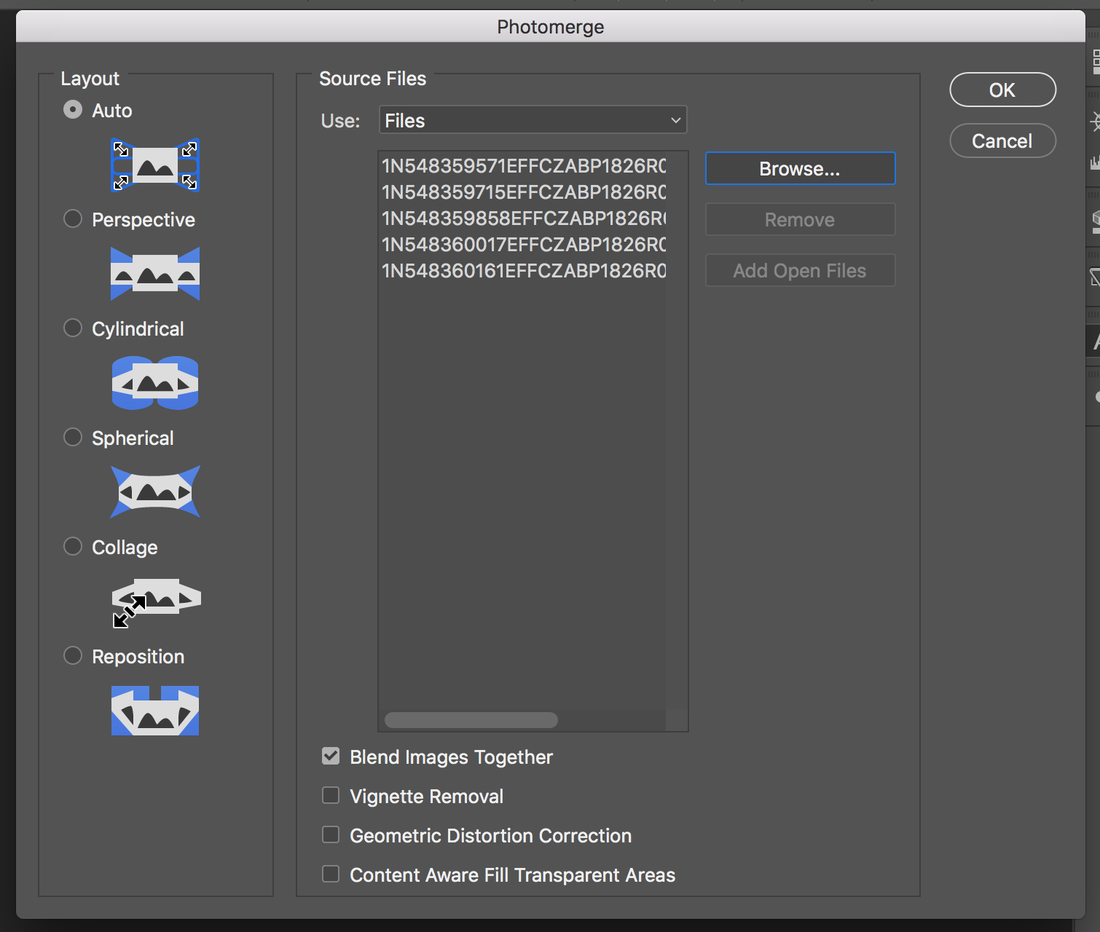Click the Perspective layout preview icon
1100x932 pixels.
point(155,274)
